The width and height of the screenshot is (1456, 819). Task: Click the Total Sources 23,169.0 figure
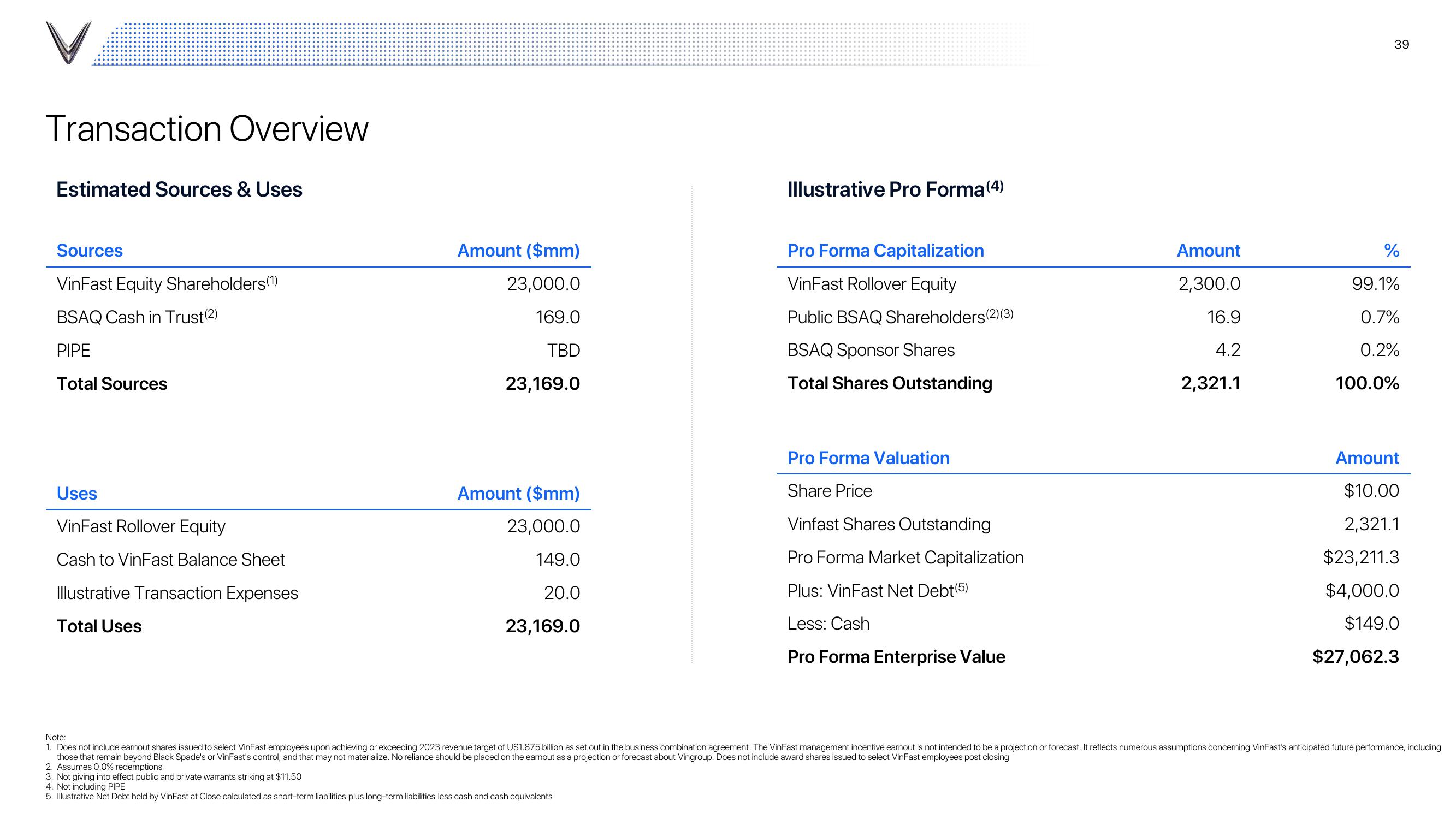(543, 384)
